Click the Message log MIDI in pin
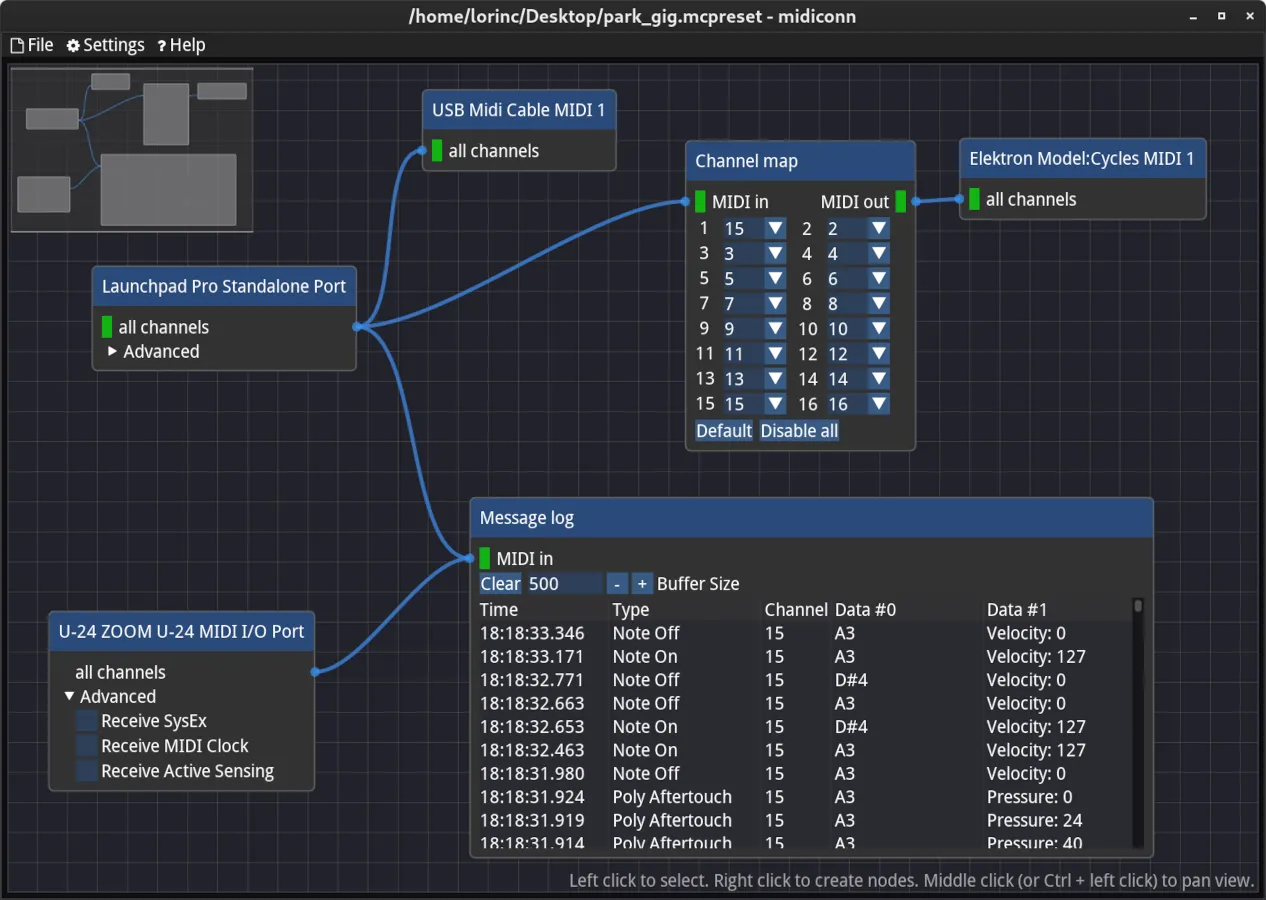1266x900 pixels. 471,558
